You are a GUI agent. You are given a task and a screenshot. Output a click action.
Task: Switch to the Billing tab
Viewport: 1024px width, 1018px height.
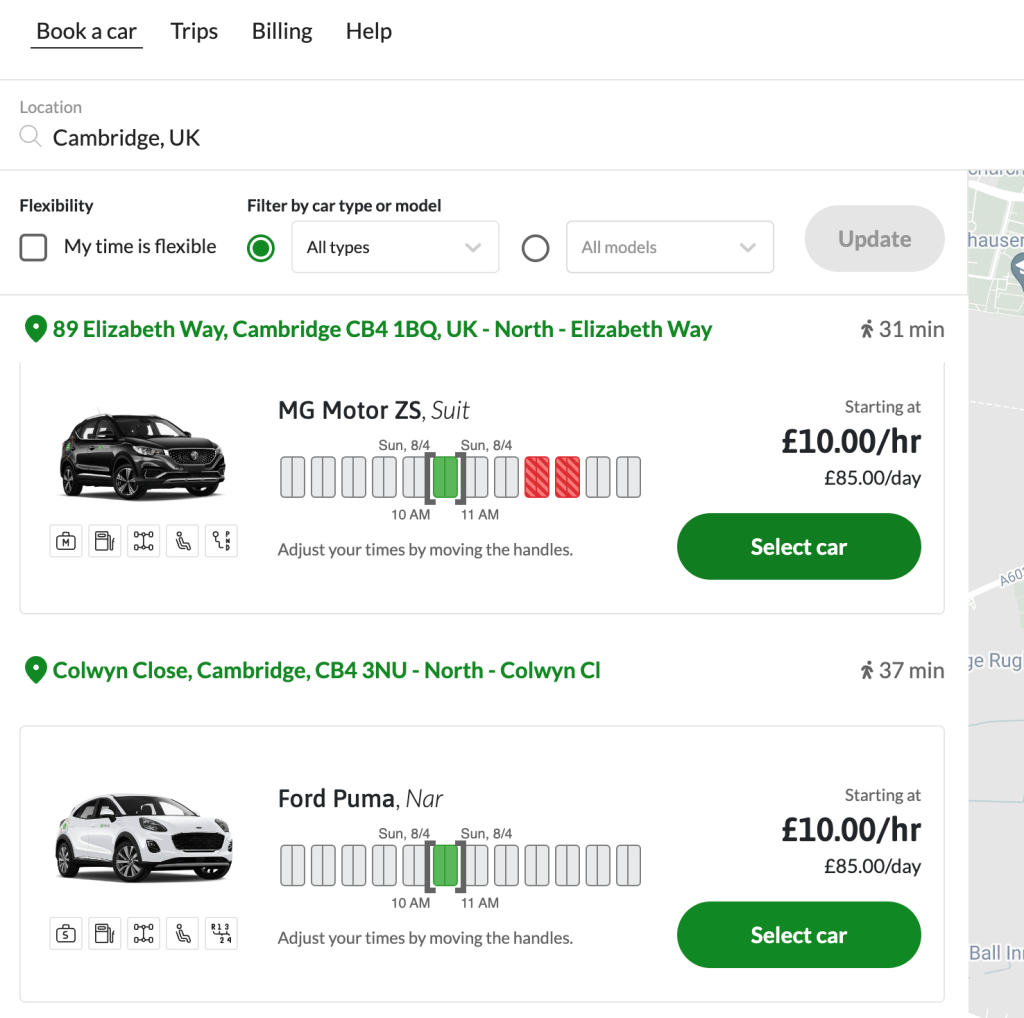coord(282,31)
